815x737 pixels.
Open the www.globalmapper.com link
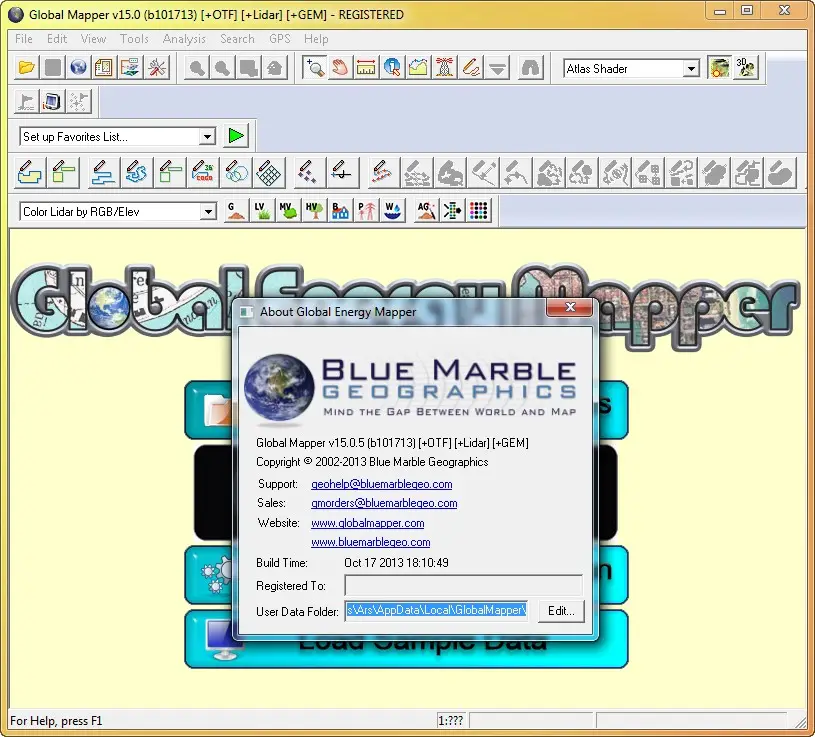pyautogui.click(x=367, y=523)
